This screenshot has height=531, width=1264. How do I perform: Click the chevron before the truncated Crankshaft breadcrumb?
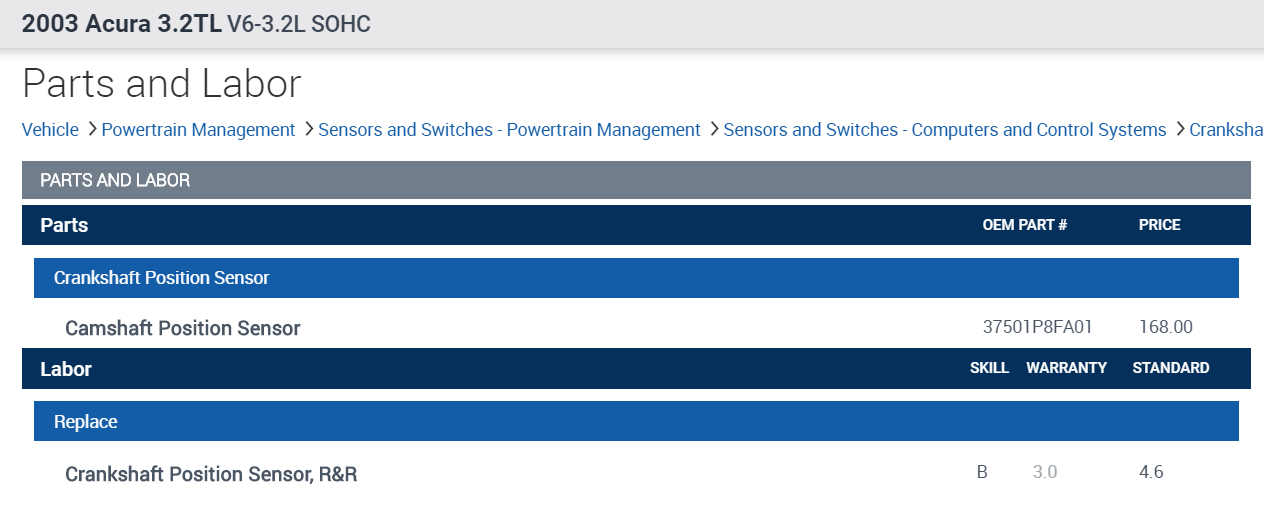click(1179, 129)
